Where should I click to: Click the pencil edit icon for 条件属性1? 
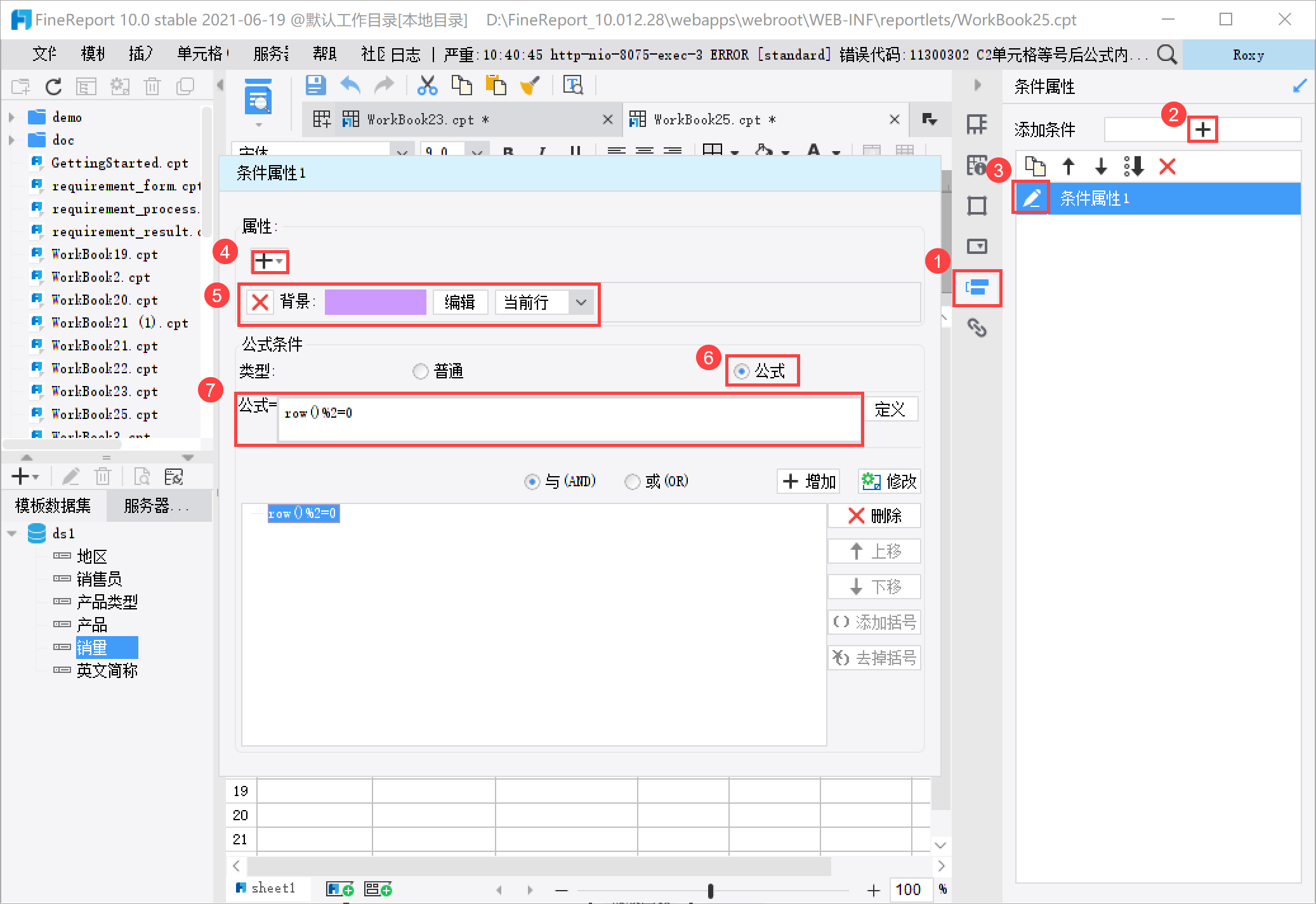coord(1032,199)
